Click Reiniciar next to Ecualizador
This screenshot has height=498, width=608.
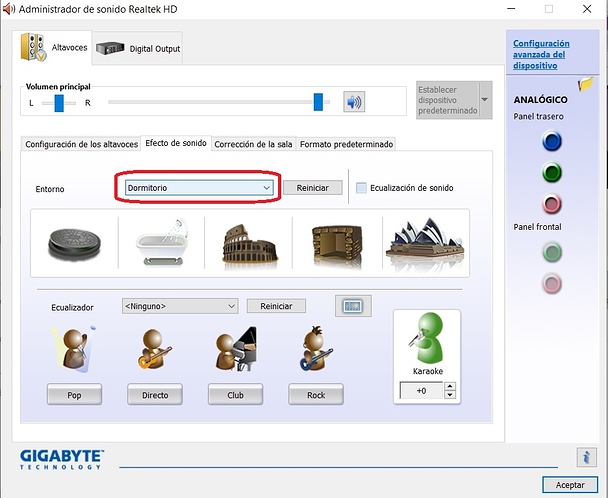(x=276, y=306)
